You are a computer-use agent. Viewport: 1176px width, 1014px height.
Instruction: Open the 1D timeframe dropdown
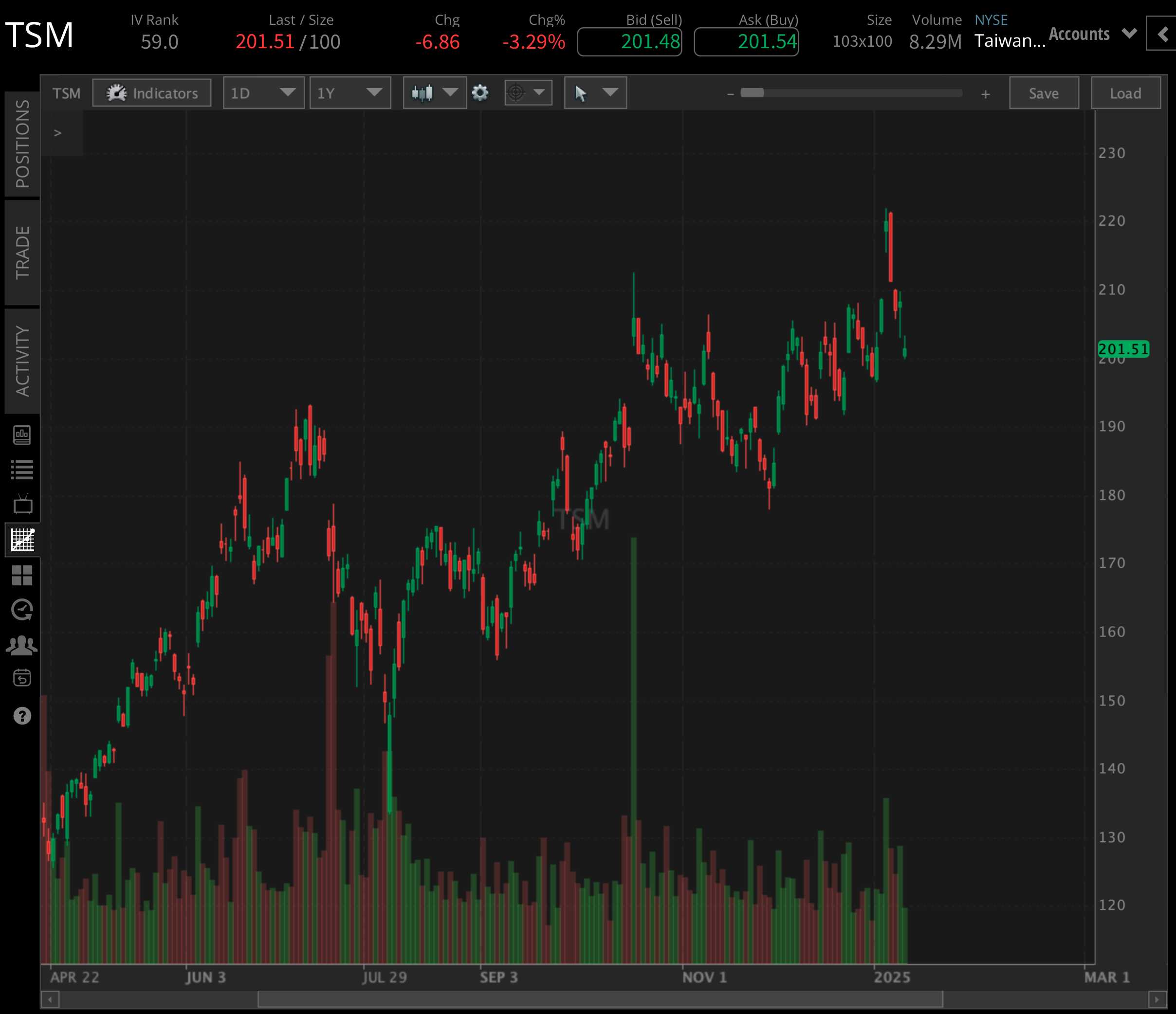tap(263, 93)
